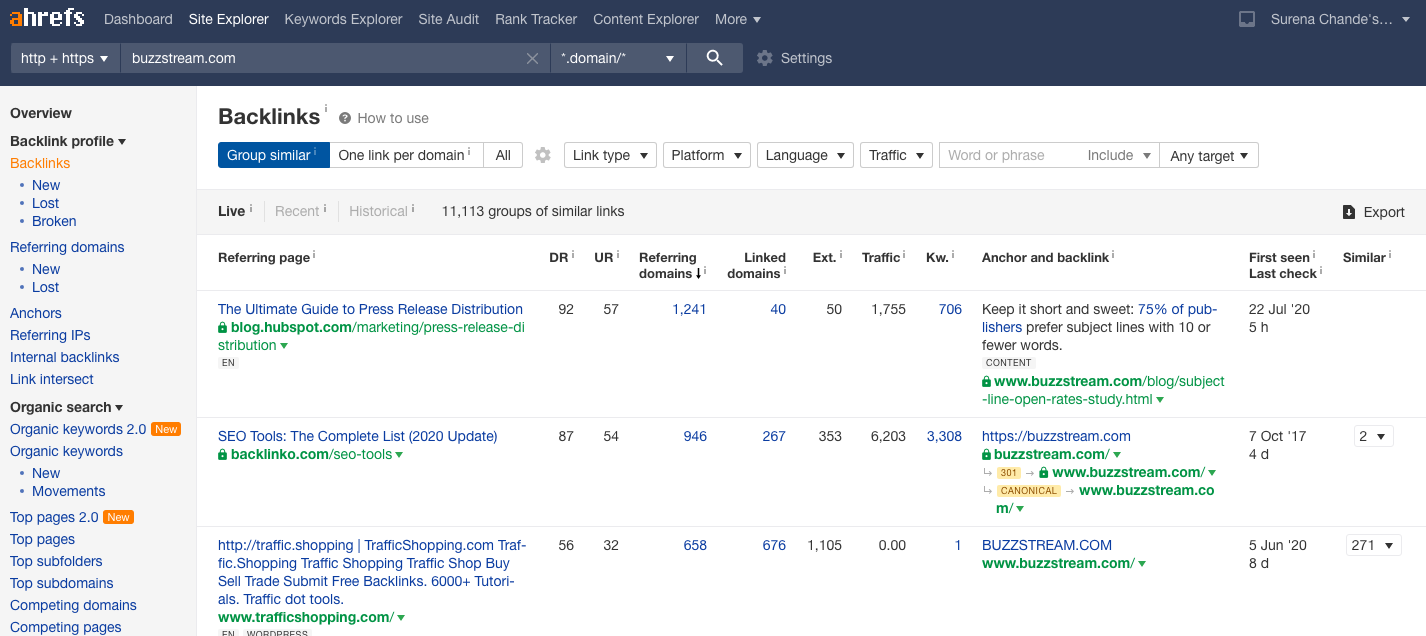Open the Anchors sidebar link
The image size is (1426, 636).
pos(36,313)
